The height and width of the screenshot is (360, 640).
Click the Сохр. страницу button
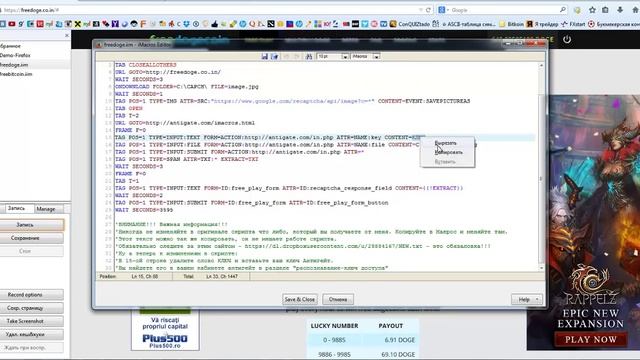click(x=31, y=308)
